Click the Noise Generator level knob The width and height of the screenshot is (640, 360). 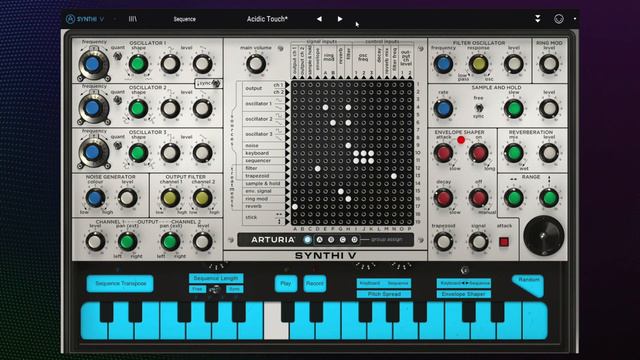click(x=127, y=198)
